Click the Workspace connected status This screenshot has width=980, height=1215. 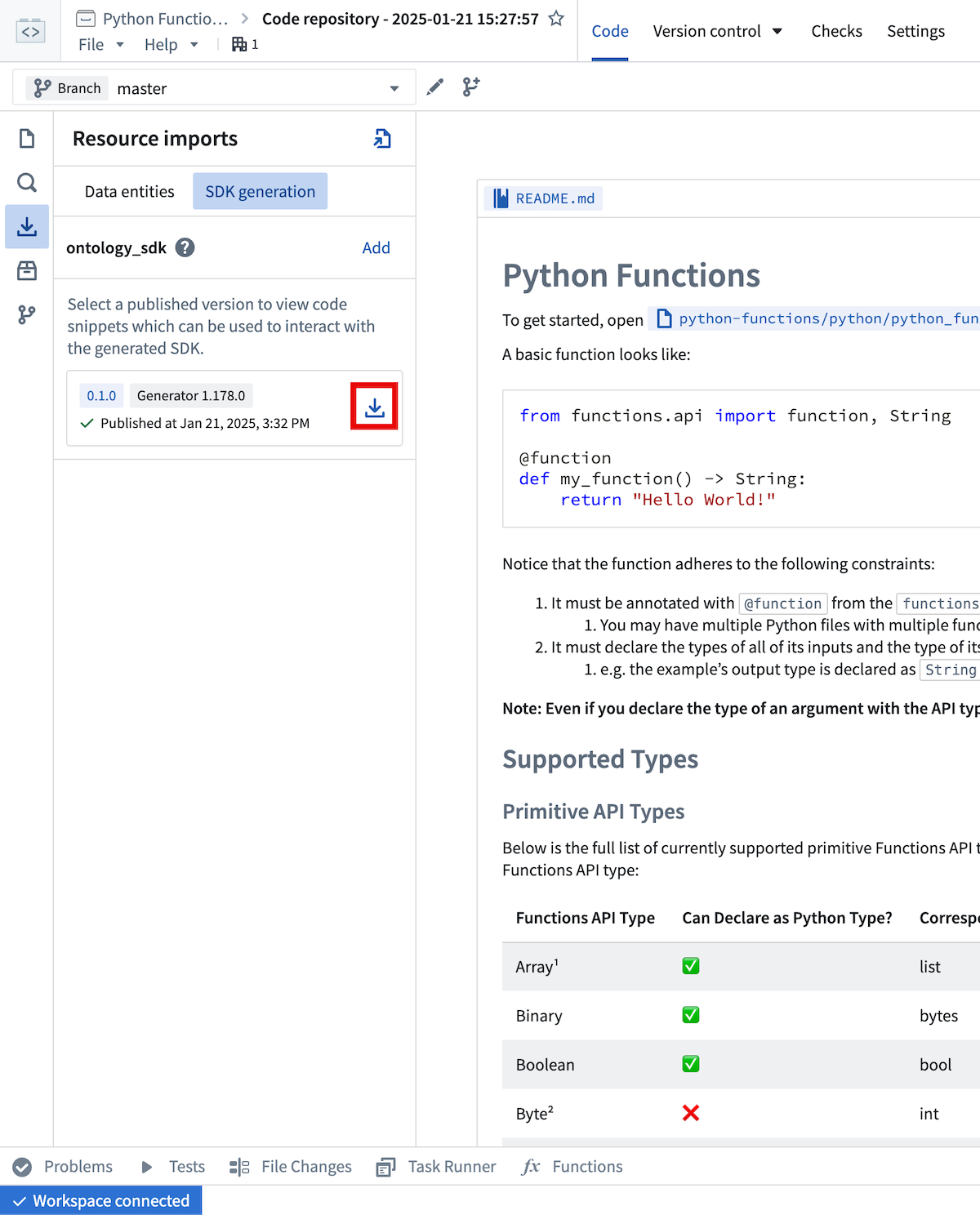click(x=101, y=1200)
